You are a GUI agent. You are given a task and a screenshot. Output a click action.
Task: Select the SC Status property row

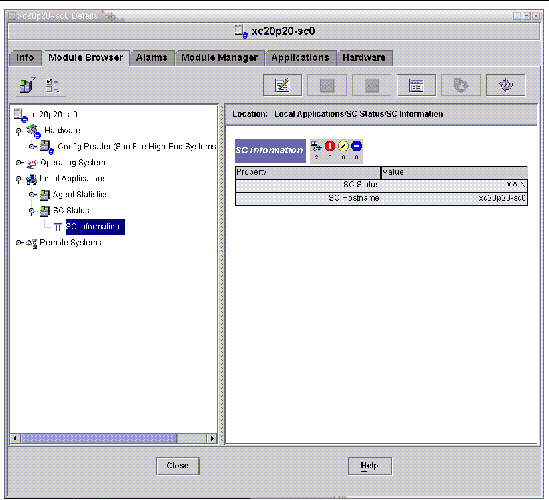[381, 185]
